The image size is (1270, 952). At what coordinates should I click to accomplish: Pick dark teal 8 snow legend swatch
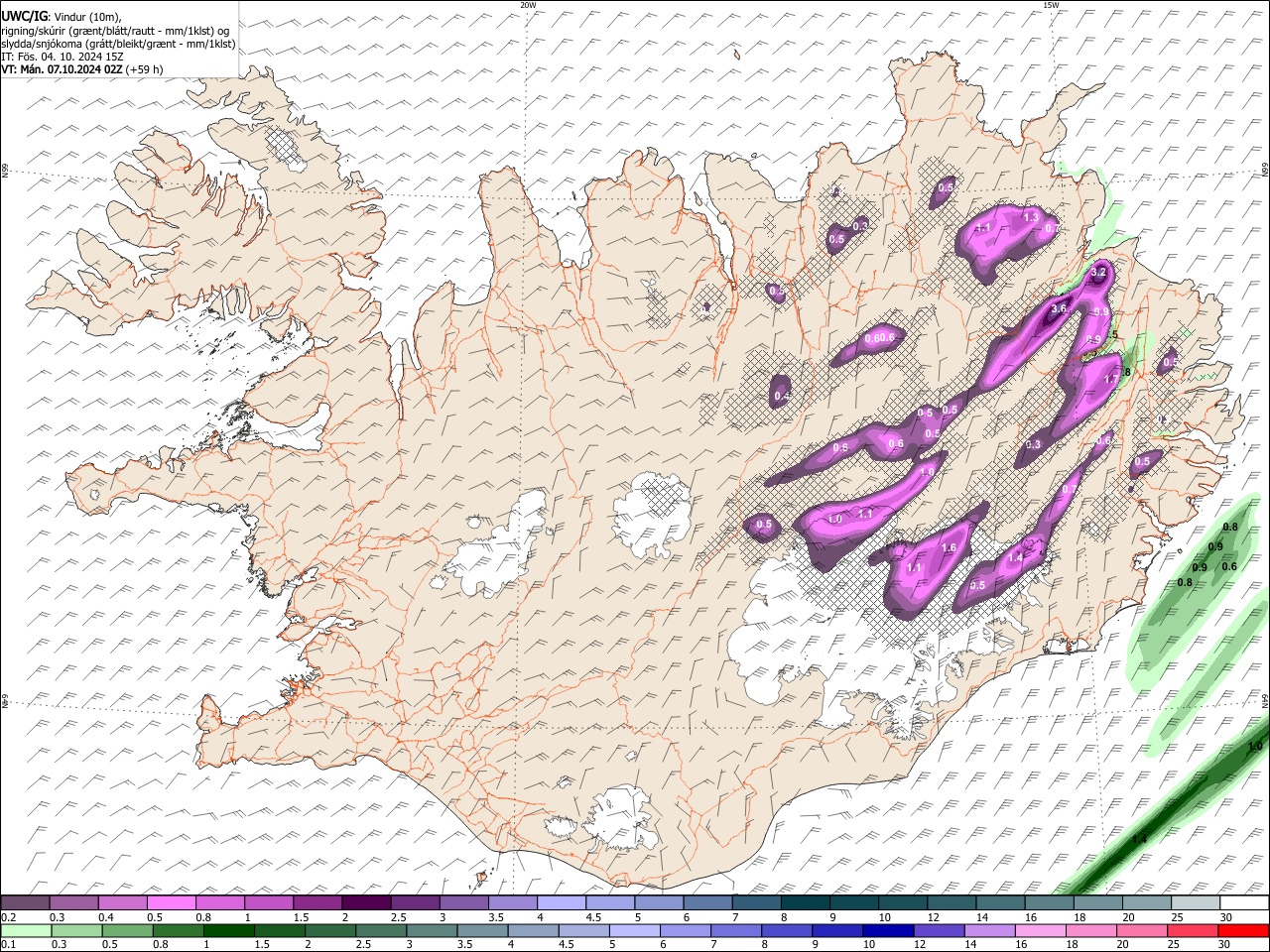804,902
